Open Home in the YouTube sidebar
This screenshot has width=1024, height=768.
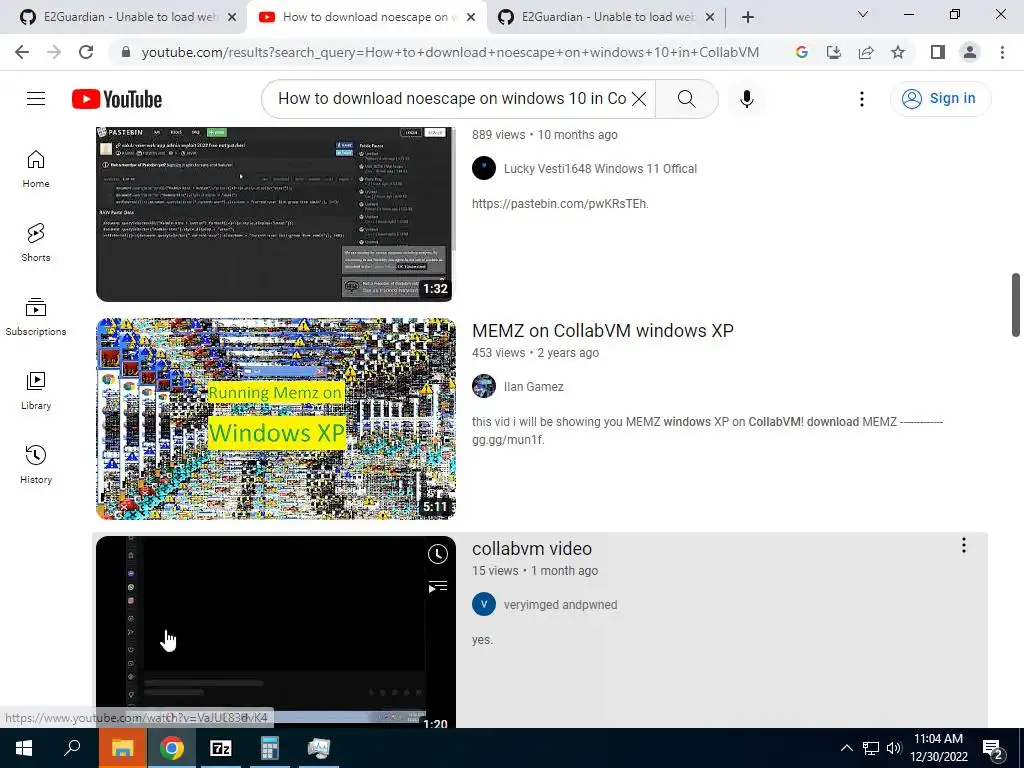point(36,169)
